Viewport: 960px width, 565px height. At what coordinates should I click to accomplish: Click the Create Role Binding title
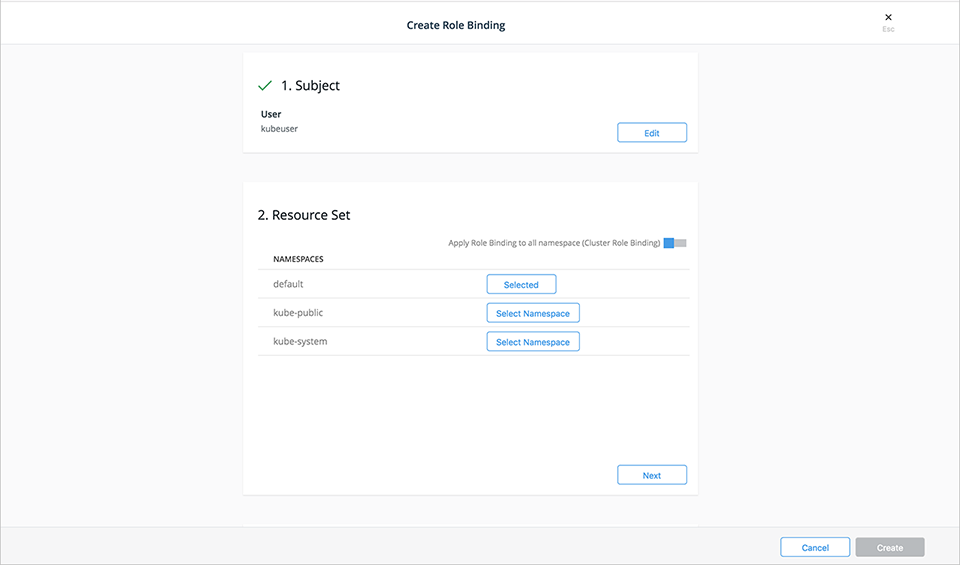click(x=456, y=25)
